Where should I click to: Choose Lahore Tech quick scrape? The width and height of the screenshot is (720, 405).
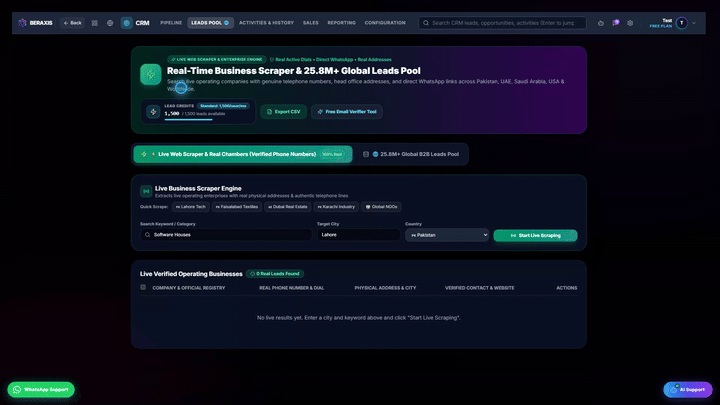pyautogui.click(x=191, y=207)
